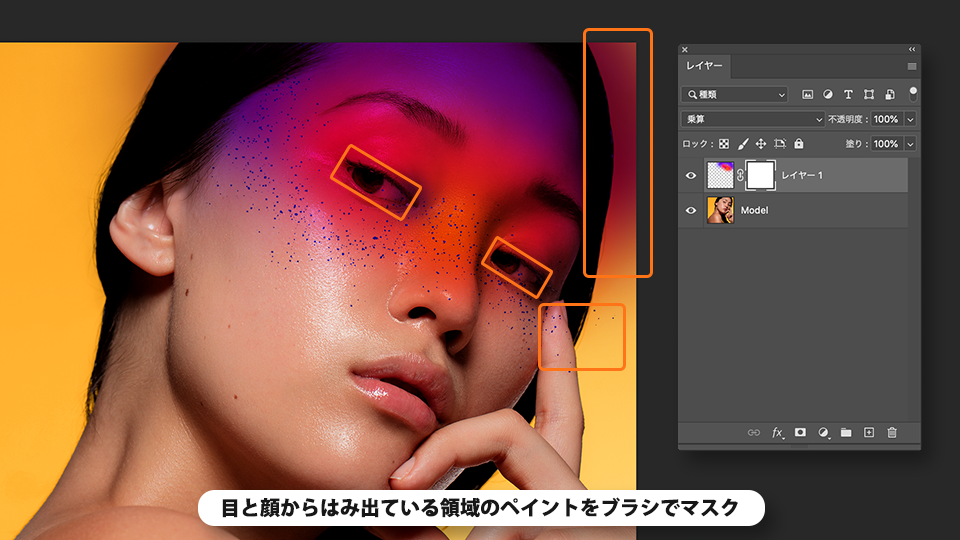Click the Model layer name
This screenshot has height=540, width=960.
coord(754,210)
